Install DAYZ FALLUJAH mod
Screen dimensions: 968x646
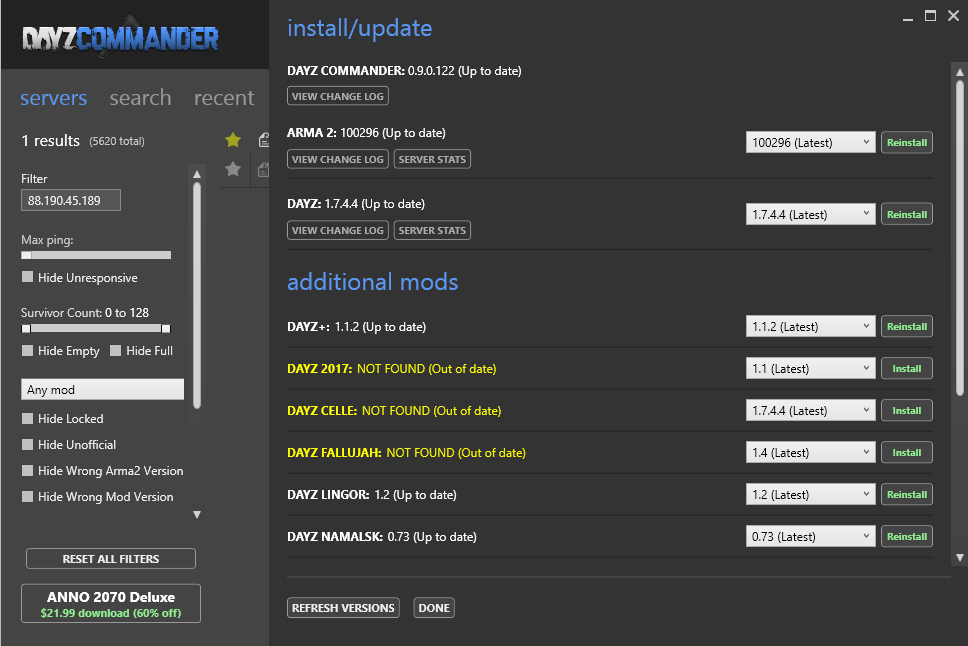(906, 452)
